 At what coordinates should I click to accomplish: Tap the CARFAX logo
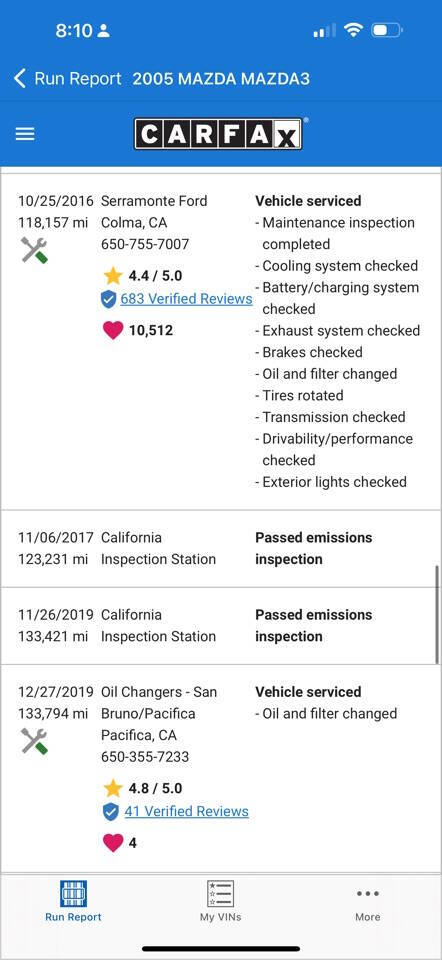click(x=219, y=134)
